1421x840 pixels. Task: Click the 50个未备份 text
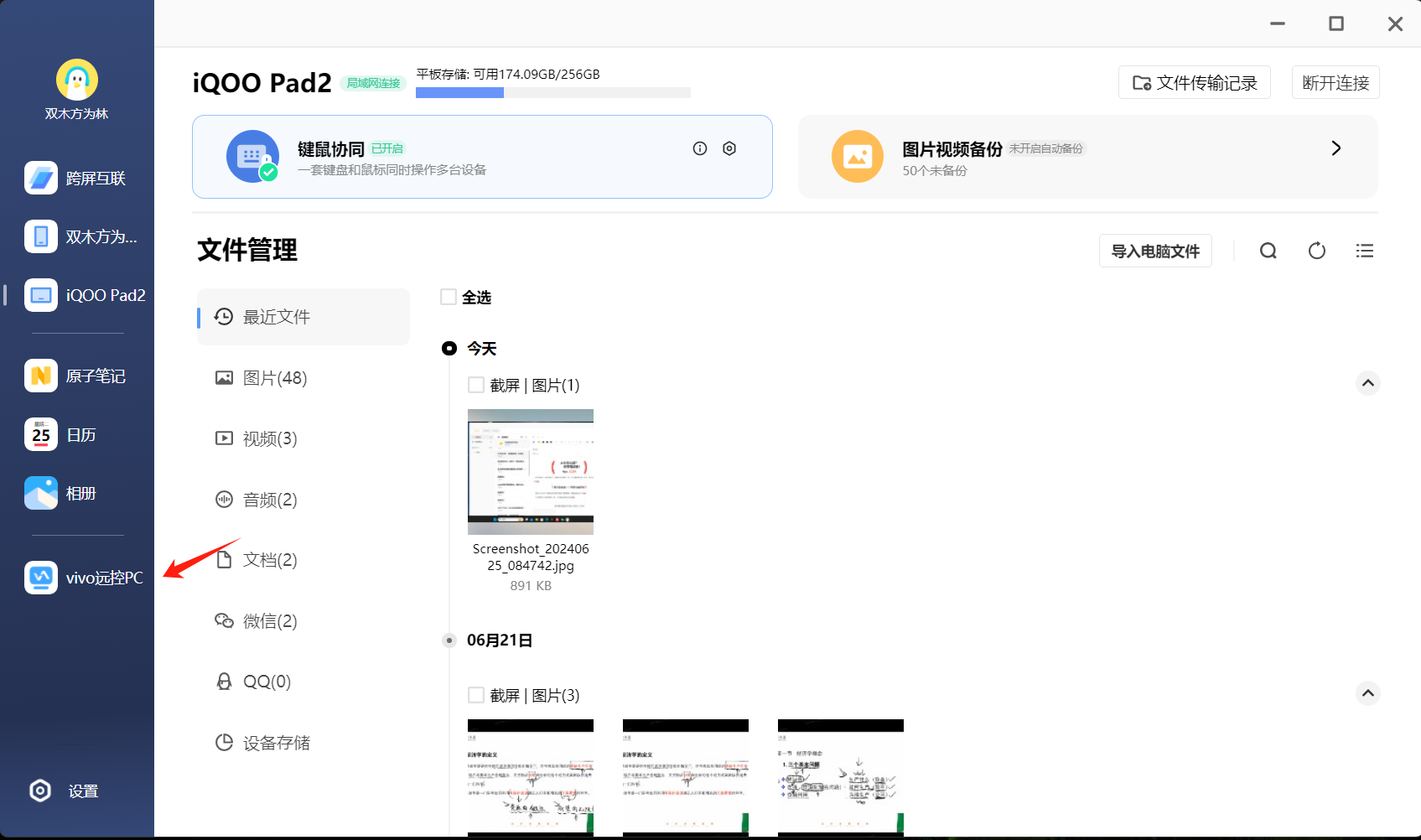point(935,170)
